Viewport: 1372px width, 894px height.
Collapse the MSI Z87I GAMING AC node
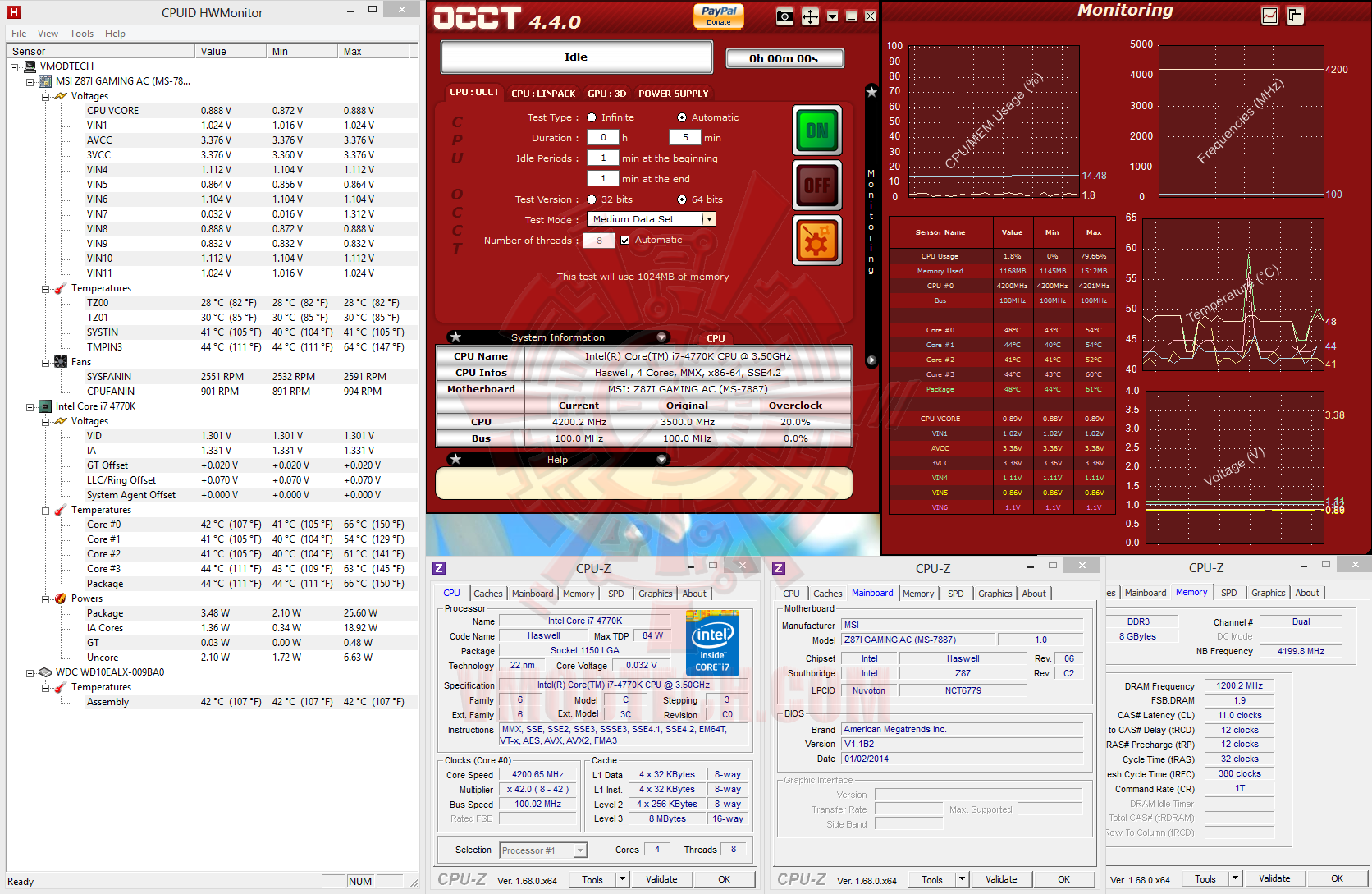tap(30, 81)
